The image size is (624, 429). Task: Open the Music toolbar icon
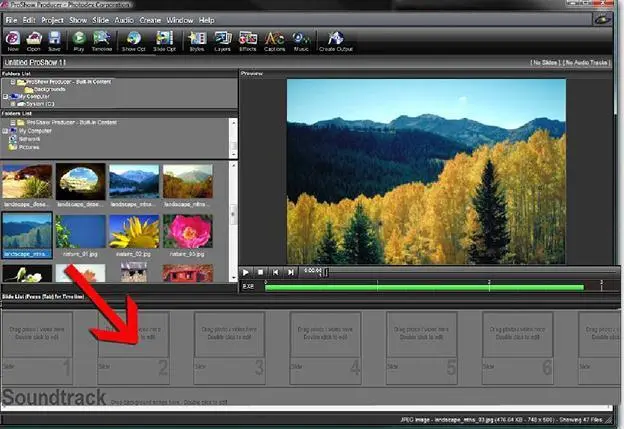coord(301,41)
